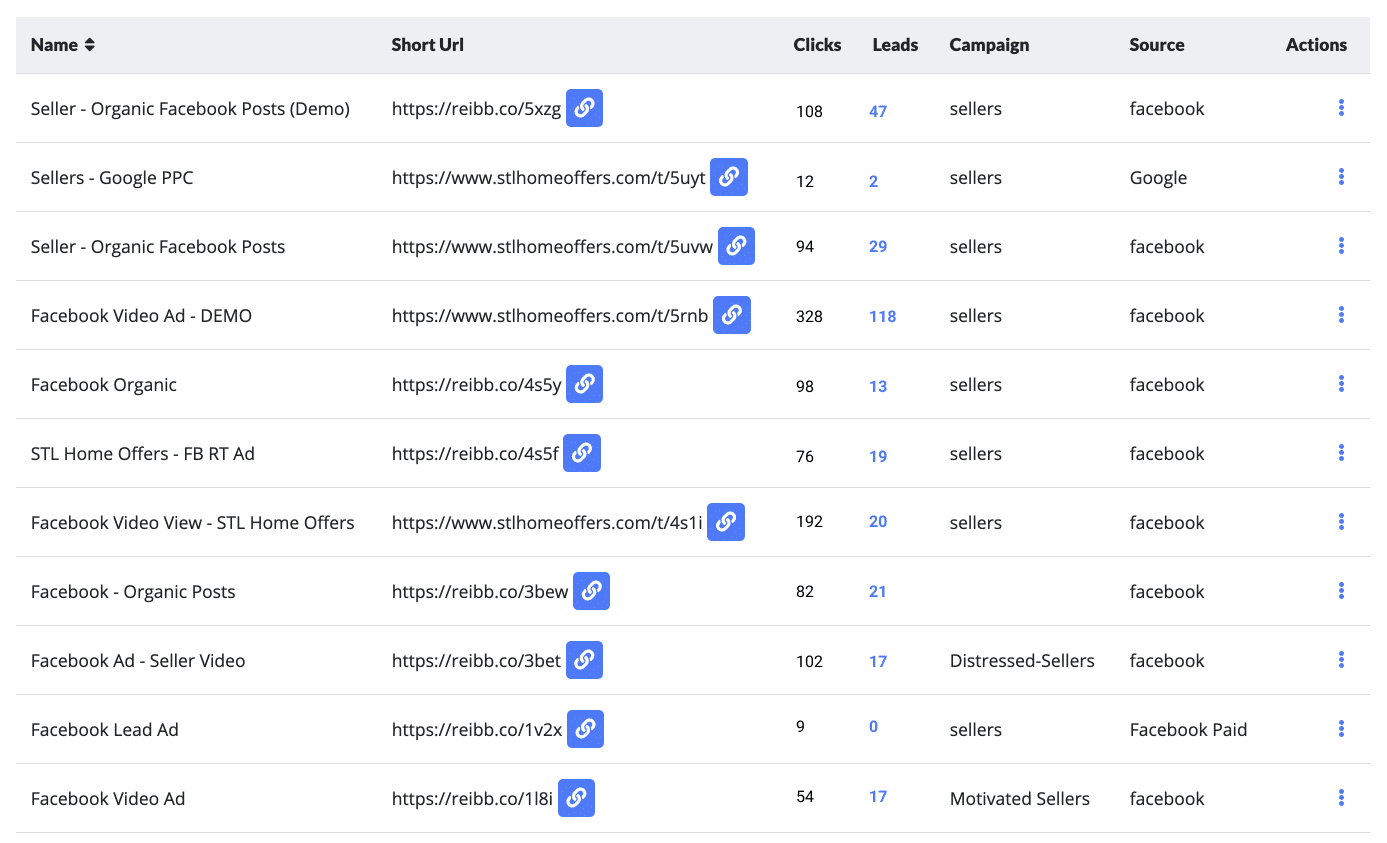Click the Source column header

coord(1157,45)
